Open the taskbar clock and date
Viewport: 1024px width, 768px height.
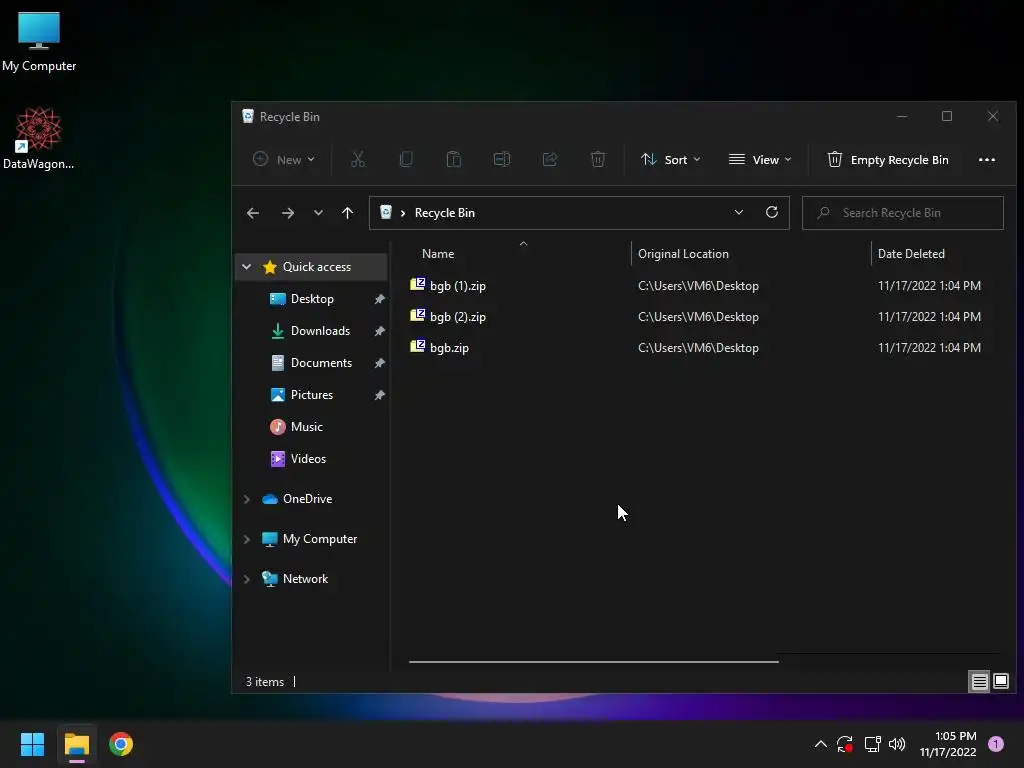point(948,744)
